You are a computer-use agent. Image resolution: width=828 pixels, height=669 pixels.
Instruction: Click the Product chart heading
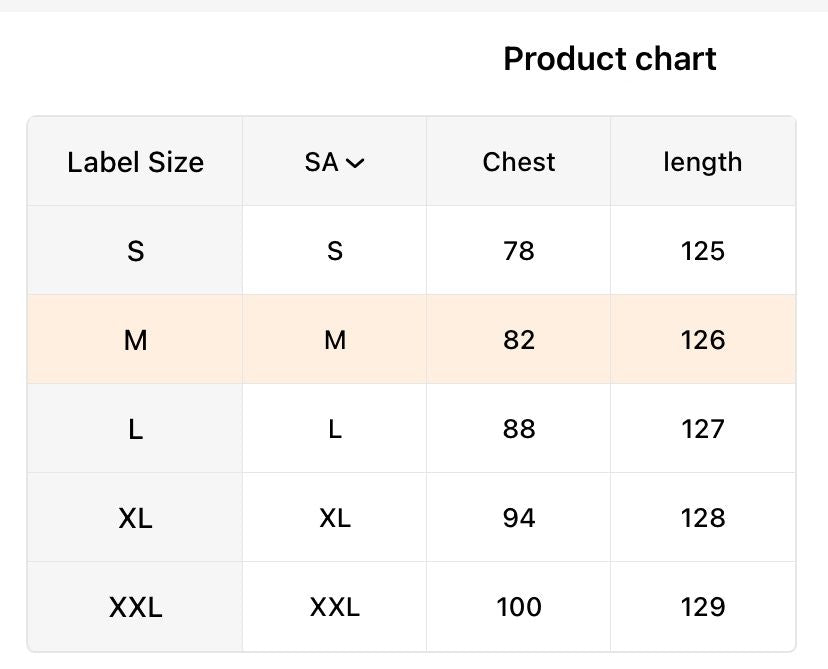pos(610,58)
